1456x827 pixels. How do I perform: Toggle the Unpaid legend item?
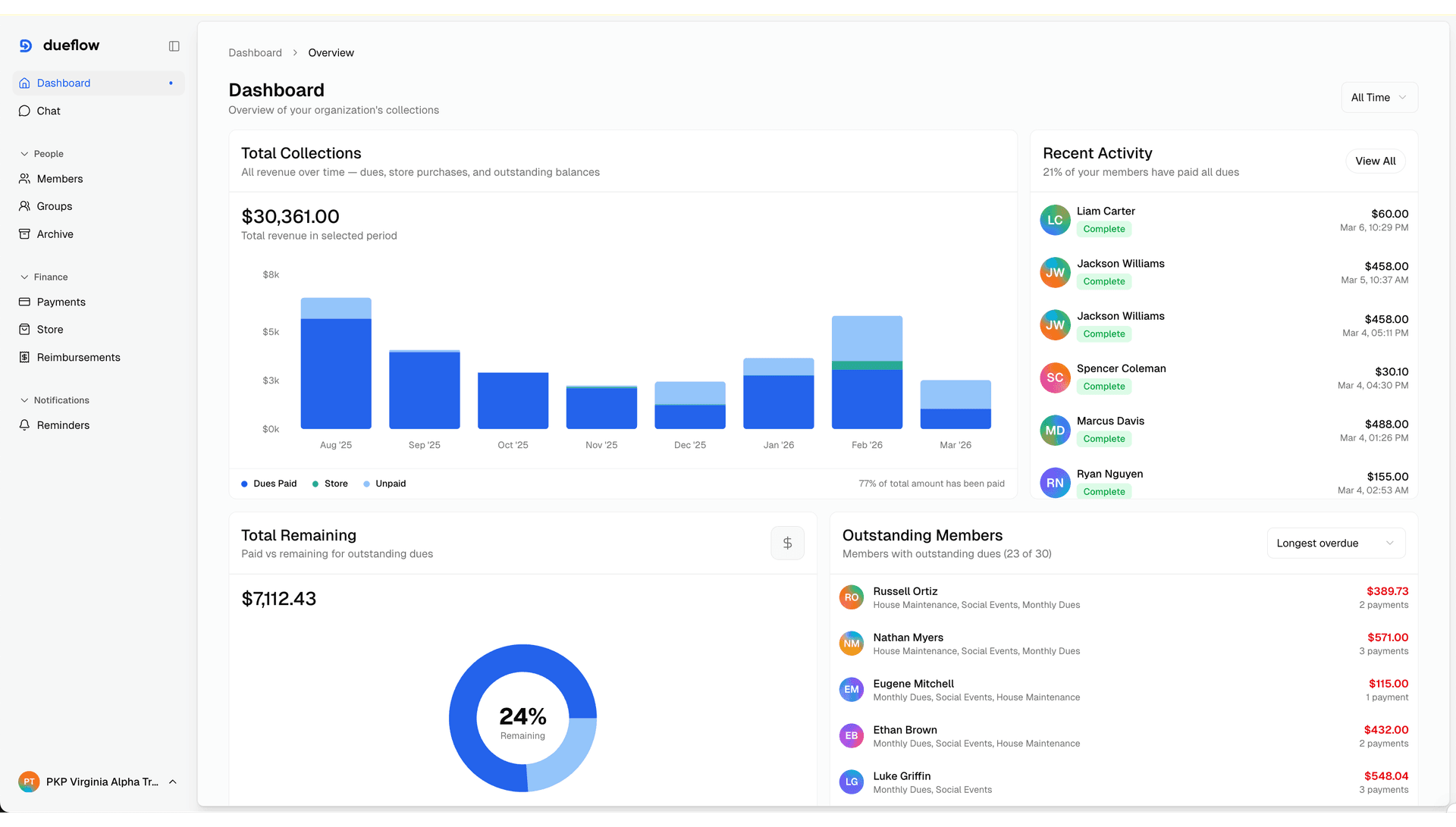point(384,483)
